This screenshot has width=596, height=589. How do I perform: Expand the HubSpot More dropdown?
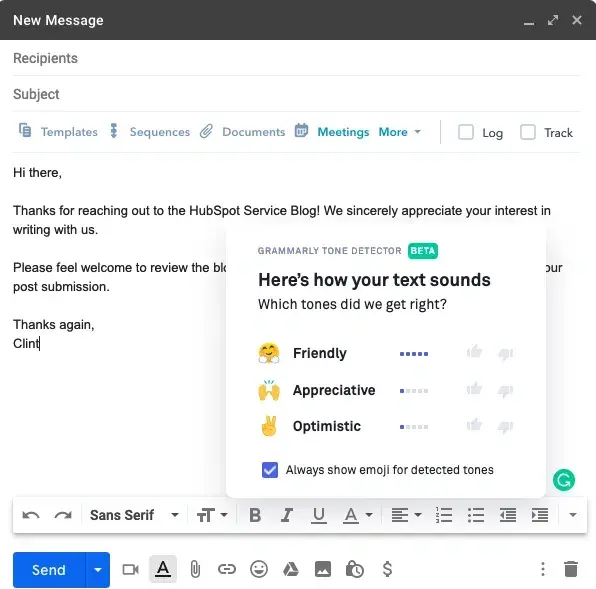400,132
